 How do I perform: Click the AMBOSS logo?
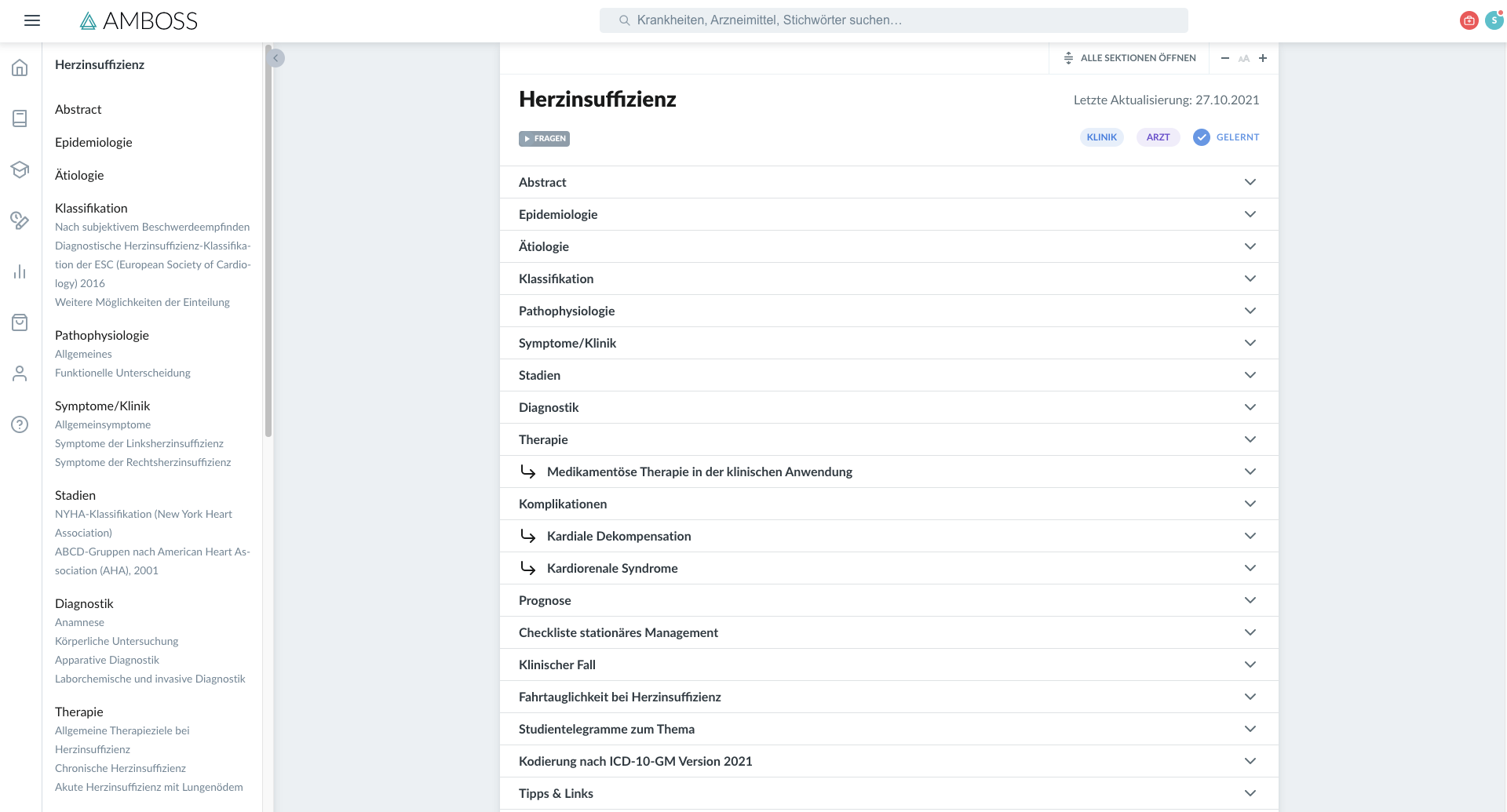[139, 21]
